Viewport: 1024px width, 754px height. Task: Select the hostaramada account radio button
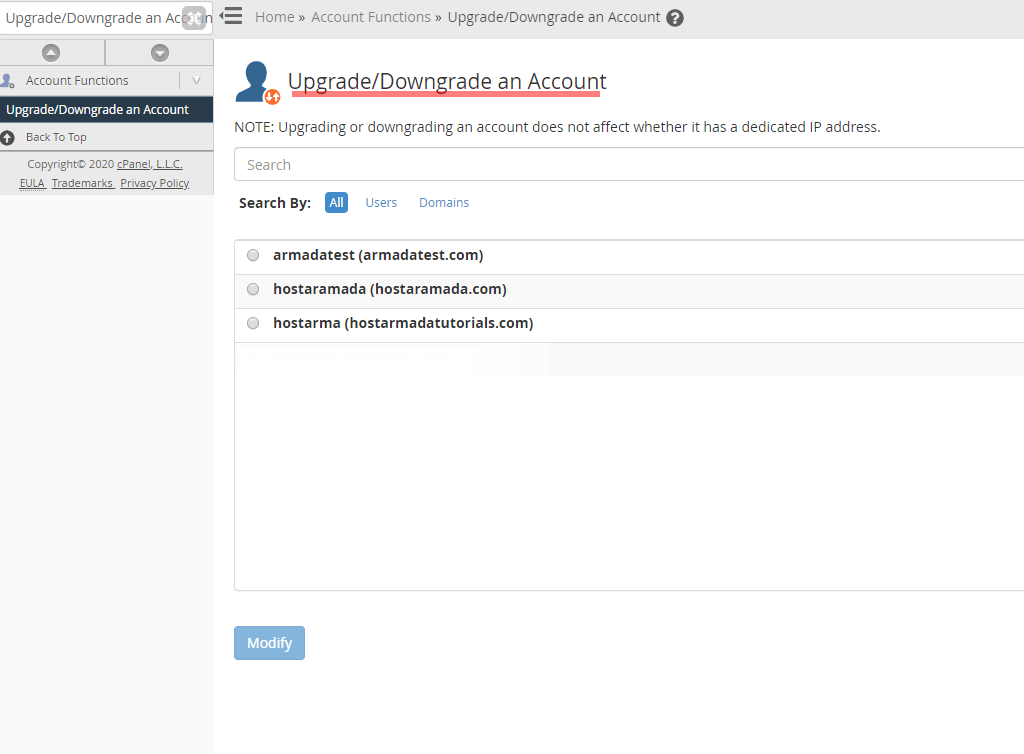click(253, 289)
